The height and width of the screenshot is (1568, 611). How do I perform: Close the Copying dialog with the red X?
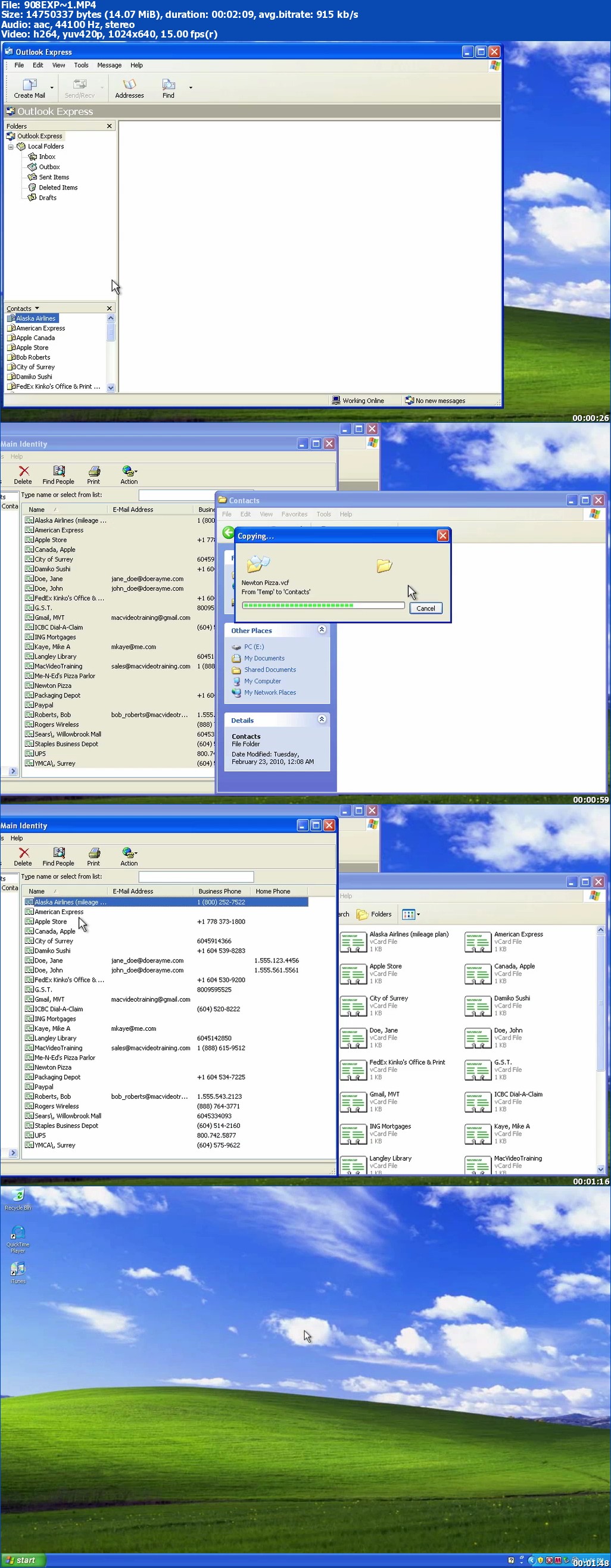click(x=442, y=535)
